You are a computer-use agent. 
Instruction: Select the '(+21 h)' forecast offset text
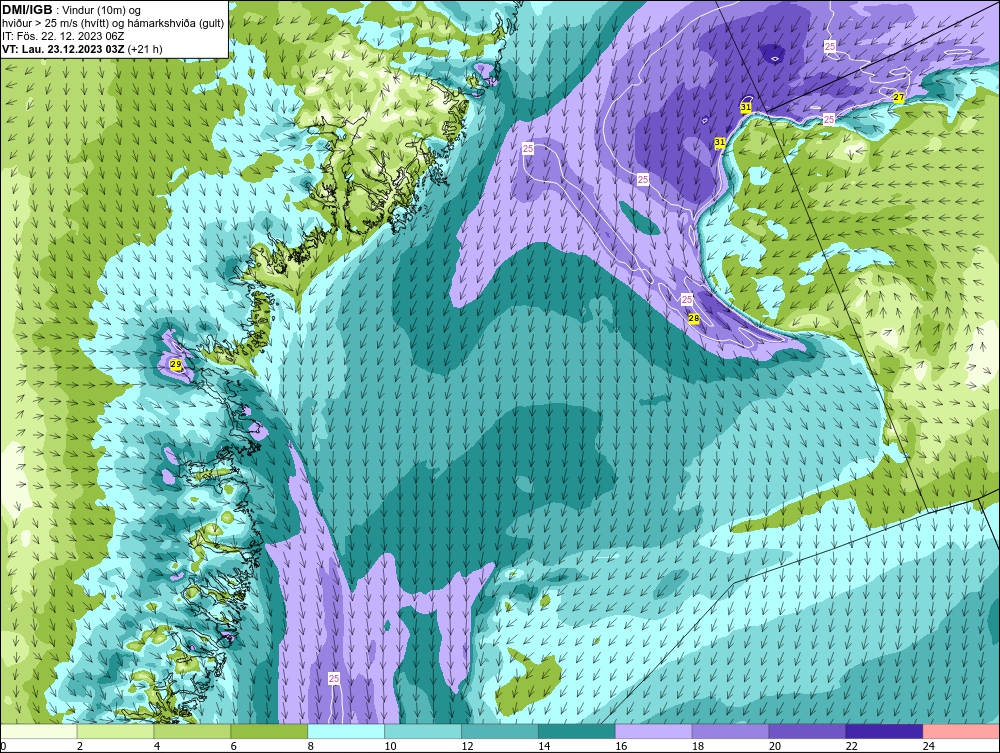(x=145, y=49)
